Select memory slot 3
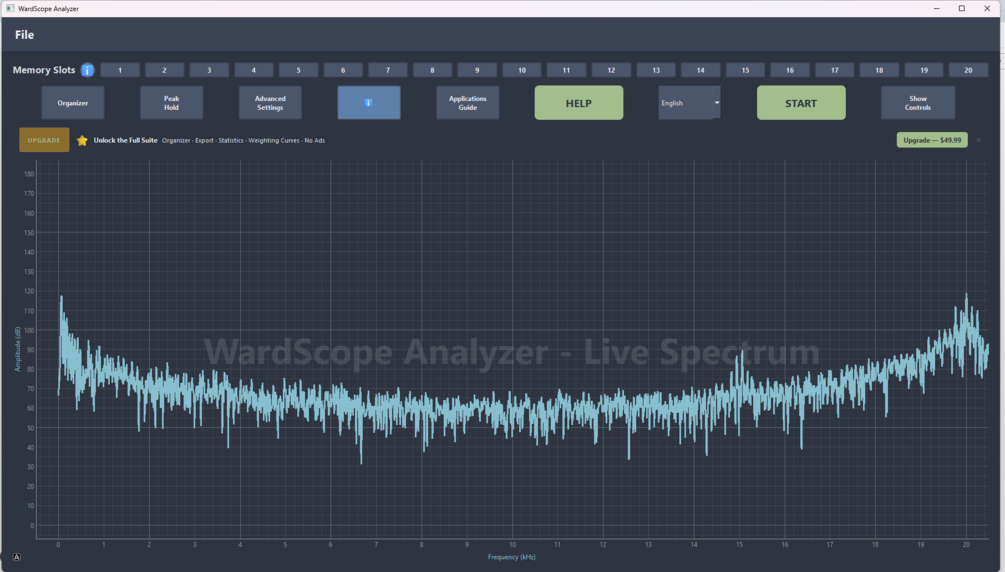This screenshot has width=1005, height=572. pos(209,70)
